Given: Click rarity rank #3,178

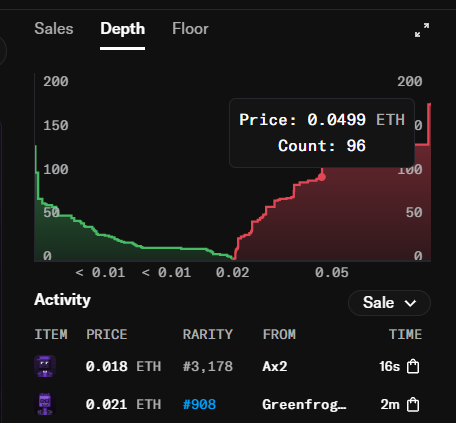Looking at the screenshot, I should coord(208,367).
